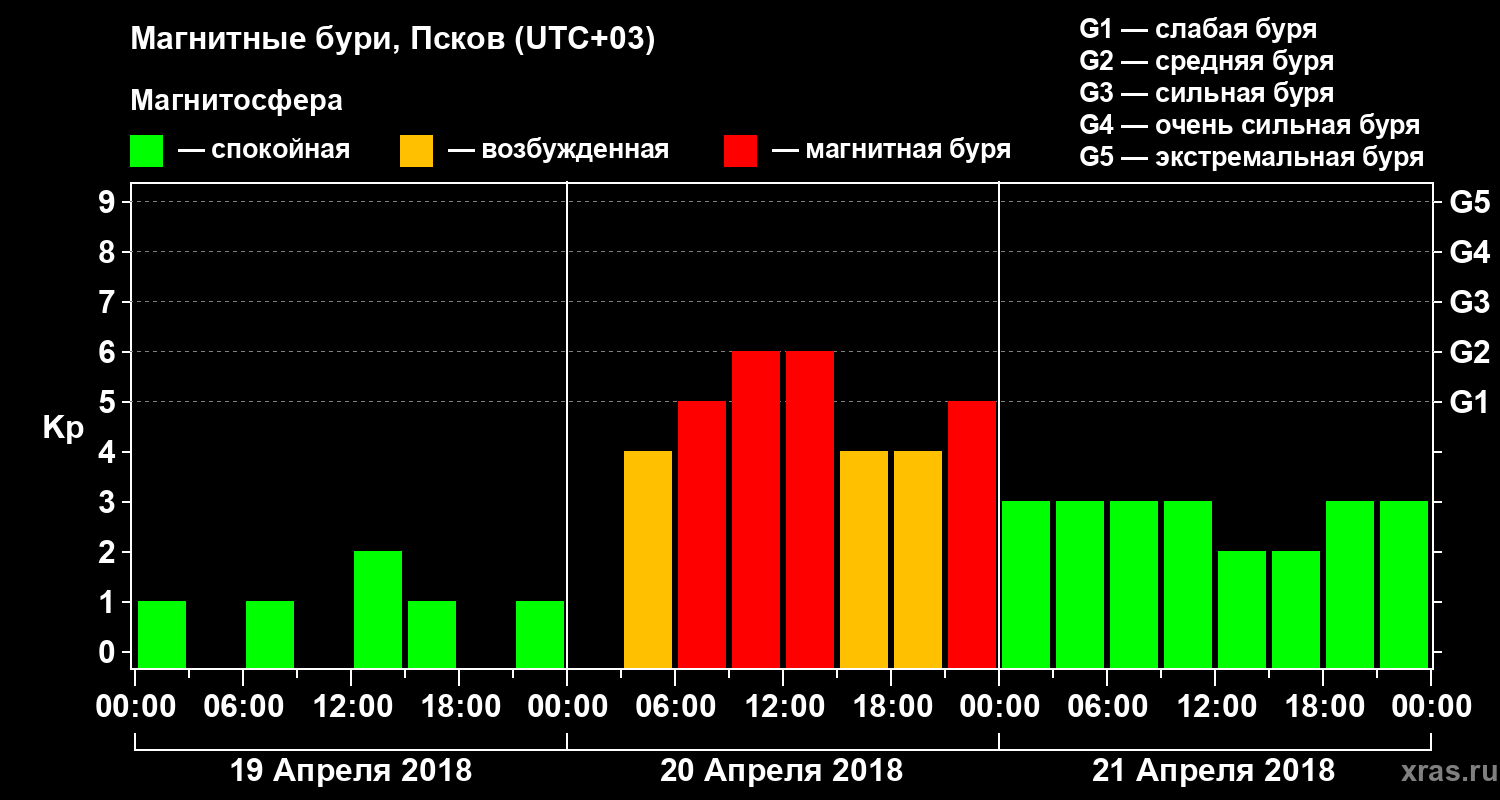Viewport: 1500px width, 800px height.
Task: Click the '— возбужденная' legend label
Action: (x=557, y=151)
